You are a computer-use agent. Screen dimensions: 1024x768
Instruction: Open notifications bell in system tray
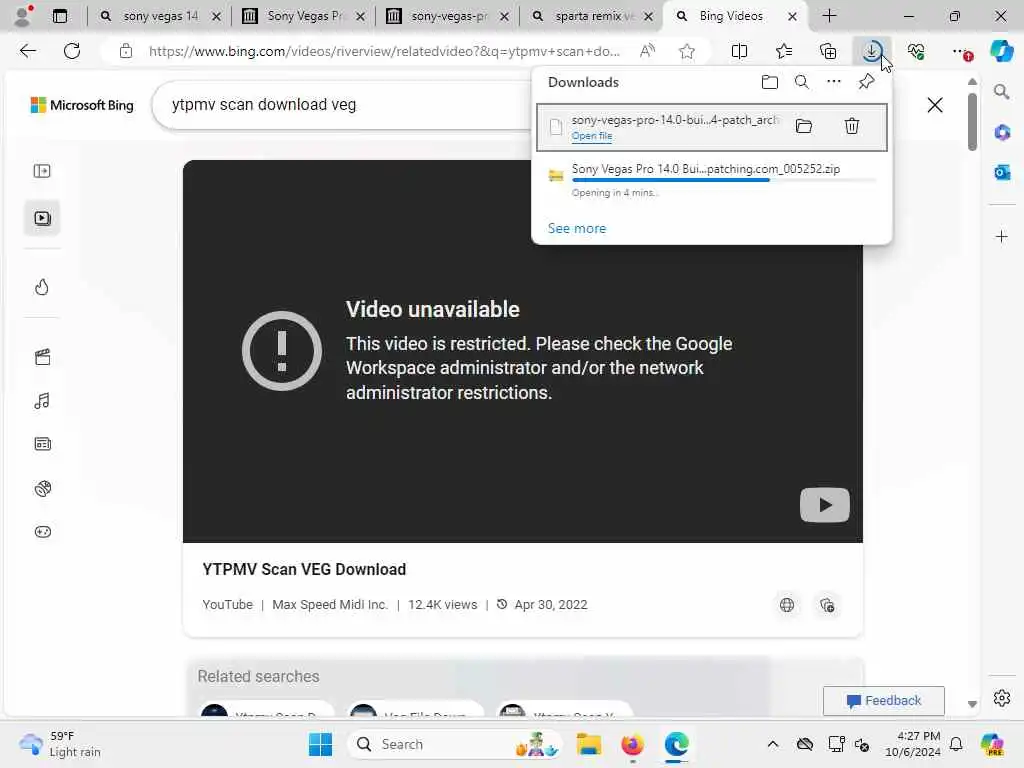[955, 744]
